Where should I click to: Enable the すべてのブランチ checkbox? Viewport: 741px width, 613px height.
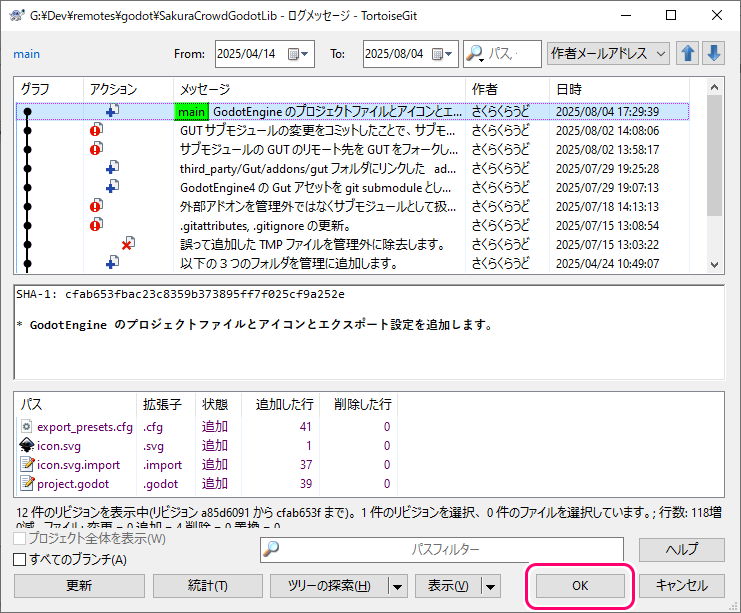[x=19, y=559]
